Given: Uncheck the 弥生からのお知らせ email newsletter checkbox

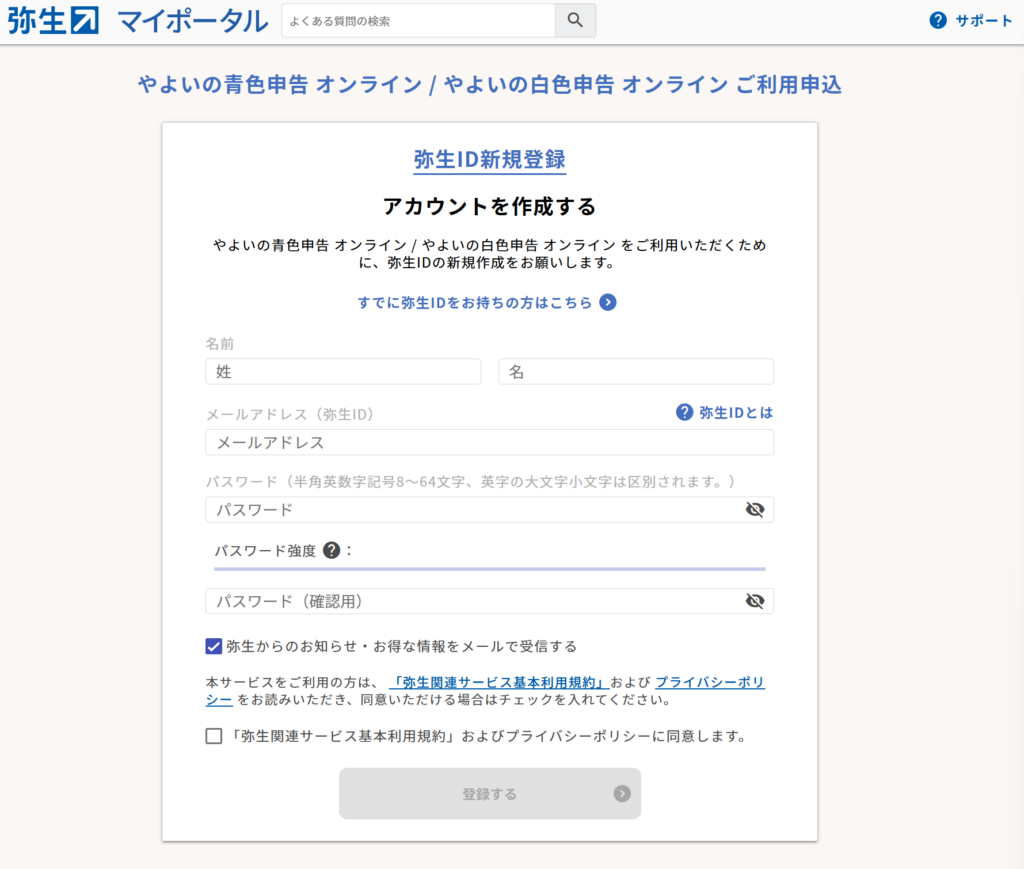Looking at the screenshot, I should tap(213, 646).
